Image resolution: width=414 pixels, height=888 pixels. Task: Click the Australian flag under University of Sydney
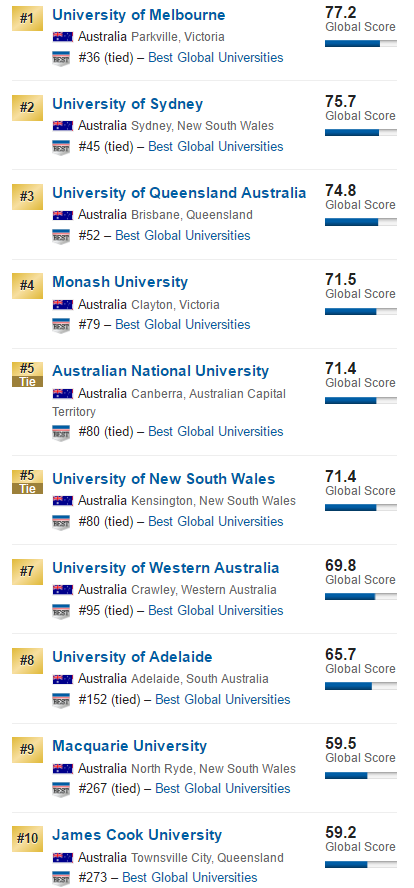[x=63, y=126]
